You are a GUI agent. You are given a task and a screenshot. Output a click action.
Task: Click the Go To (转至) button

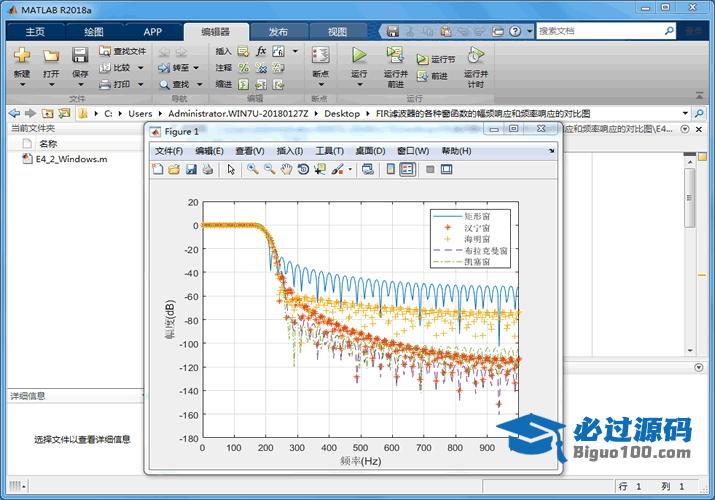click(173, 68)
